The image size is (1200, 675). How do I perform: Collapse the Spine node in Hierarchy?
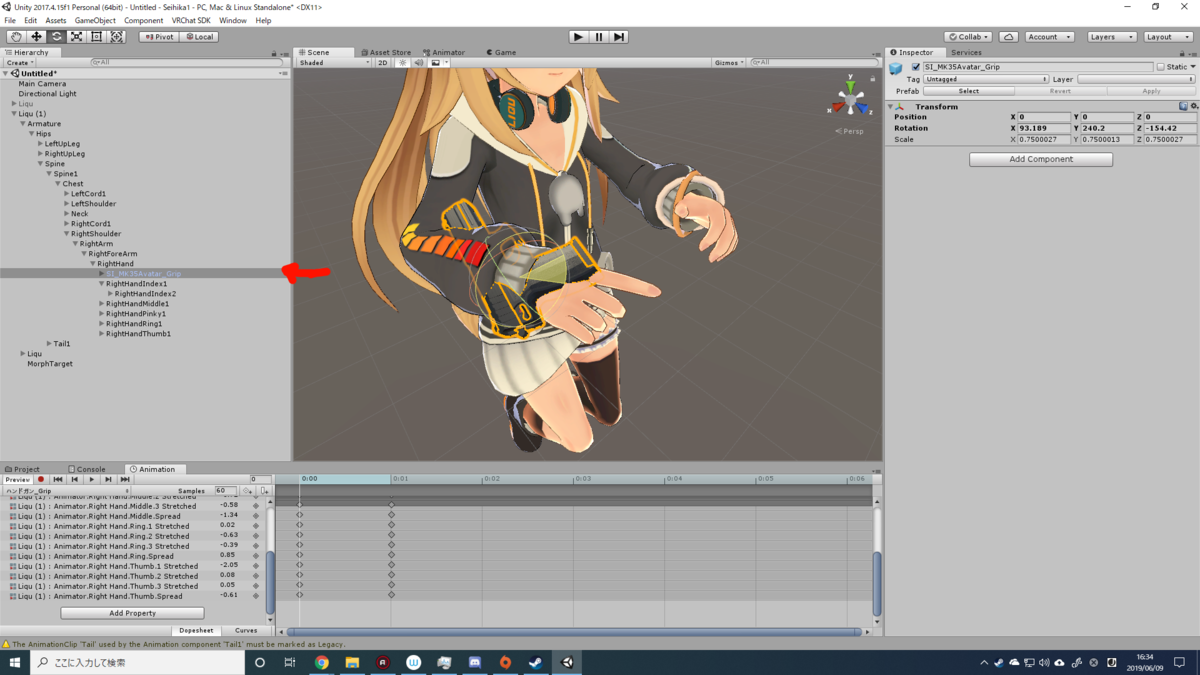tap(41, 164)
